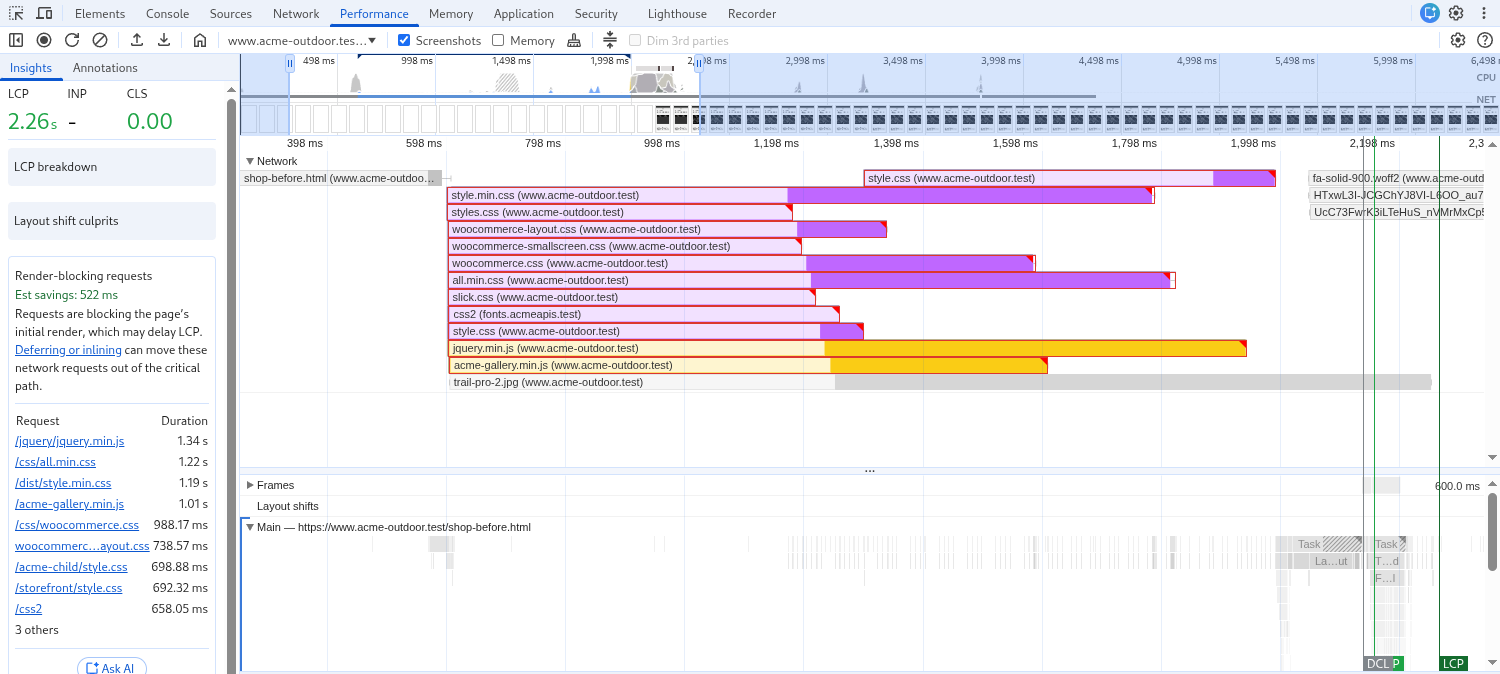1500x674 pixels.
Task: Select jquery.min.js network bar
Action: (x=848, y=348)
